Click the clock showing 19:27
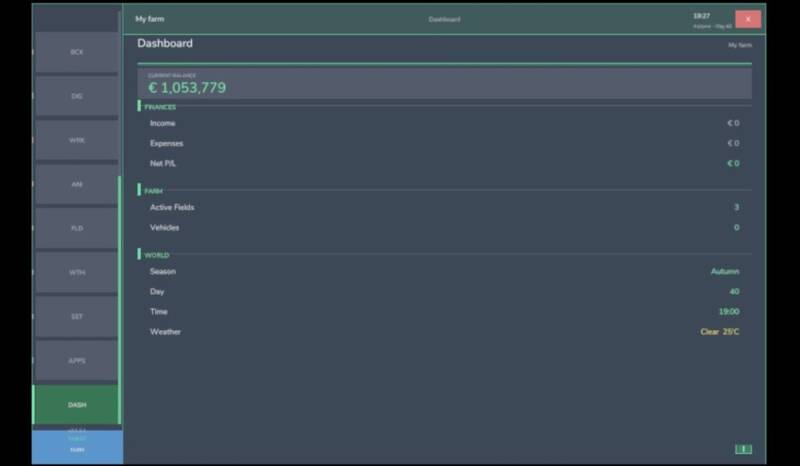This screenshot has width=800, height=466. point(702,15)
